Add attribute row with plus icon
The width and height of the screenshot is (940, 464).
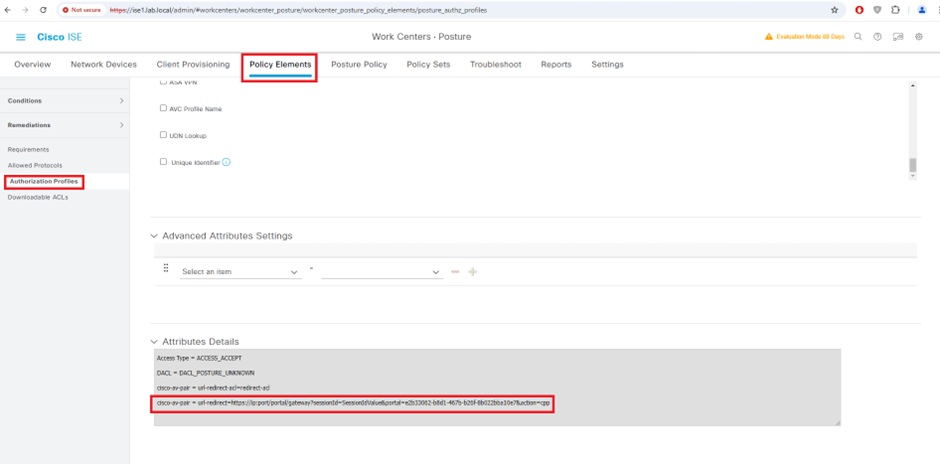(472, 272)
